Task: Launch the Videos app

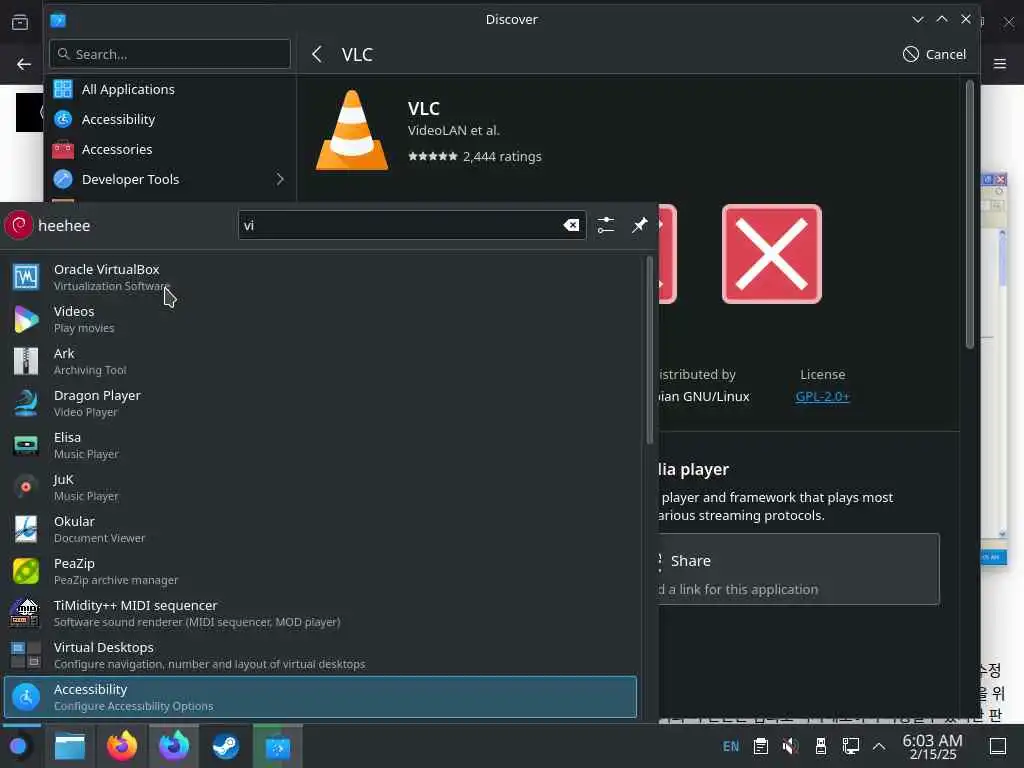Action: click(x=320, y=319)
